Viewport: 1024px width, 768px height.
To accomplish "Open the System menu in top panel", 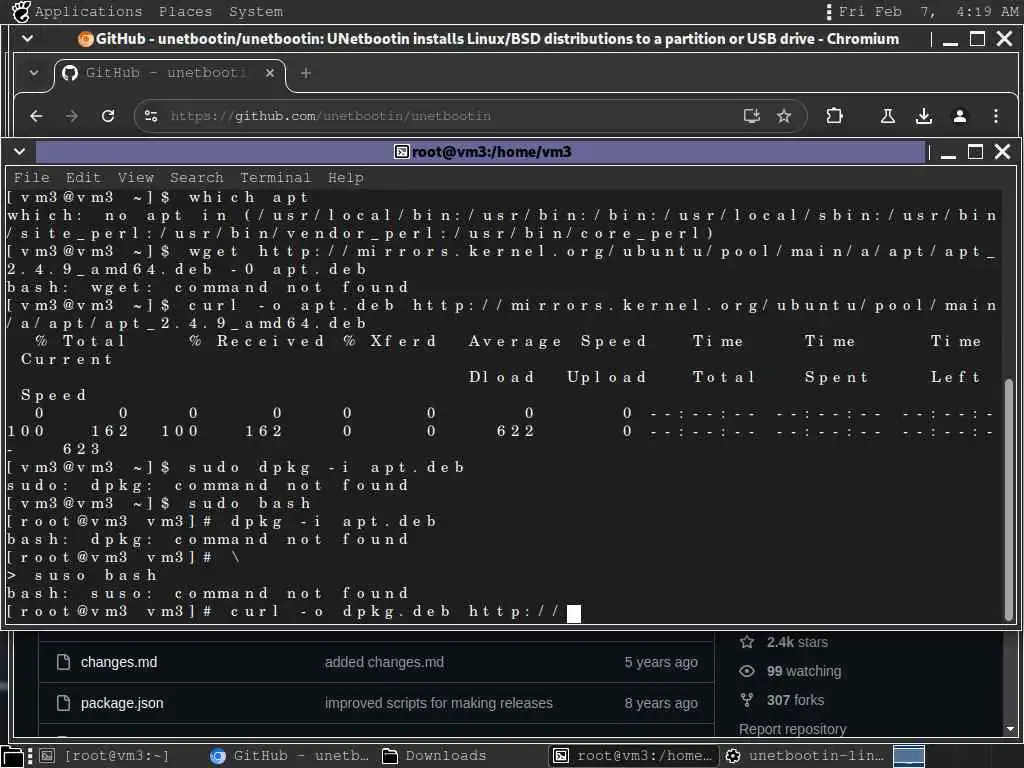I will click(256, 12).
